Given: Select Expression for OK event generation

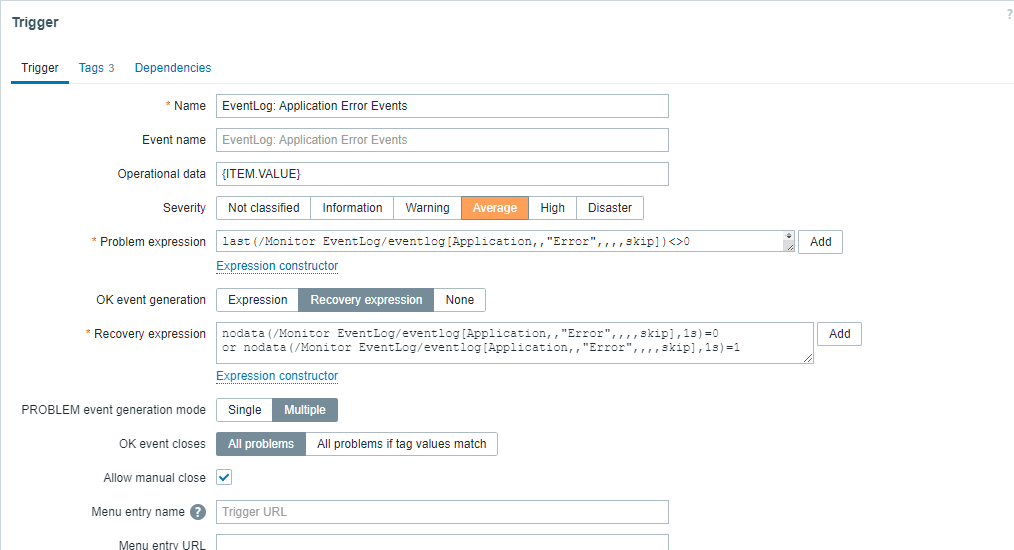Looking at the screenshot, I should tap(257, 300).
